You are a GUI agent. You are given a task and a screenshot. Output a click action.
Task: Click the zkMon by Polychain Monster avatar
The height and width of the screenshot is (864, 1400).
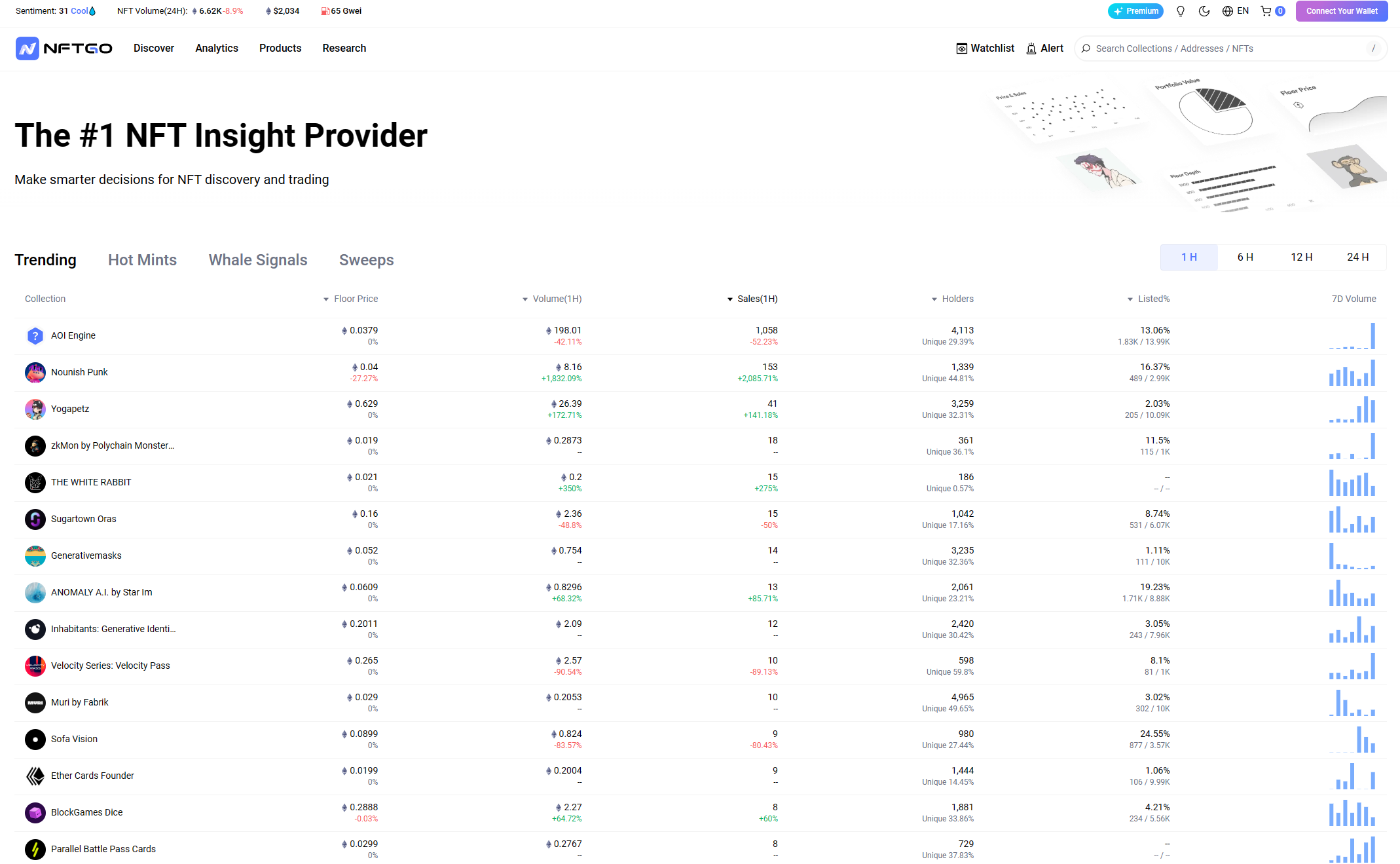point(35,446)
